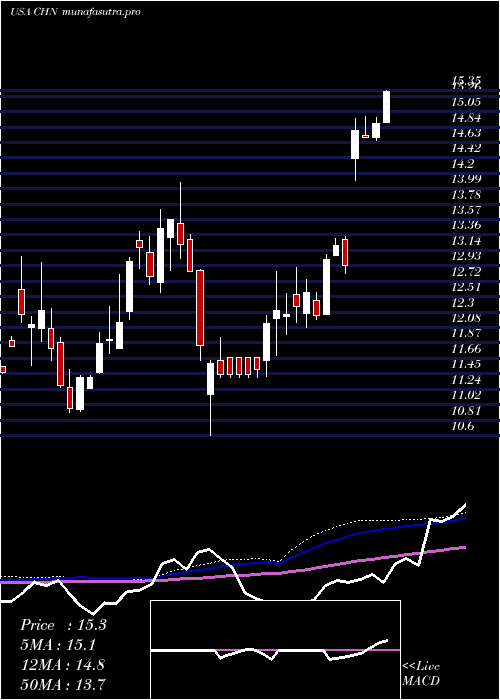The height and width of the screenshot is (700, 500).
Task: Click the 13.36 price axis label
Action: click(x=466, y=225)
